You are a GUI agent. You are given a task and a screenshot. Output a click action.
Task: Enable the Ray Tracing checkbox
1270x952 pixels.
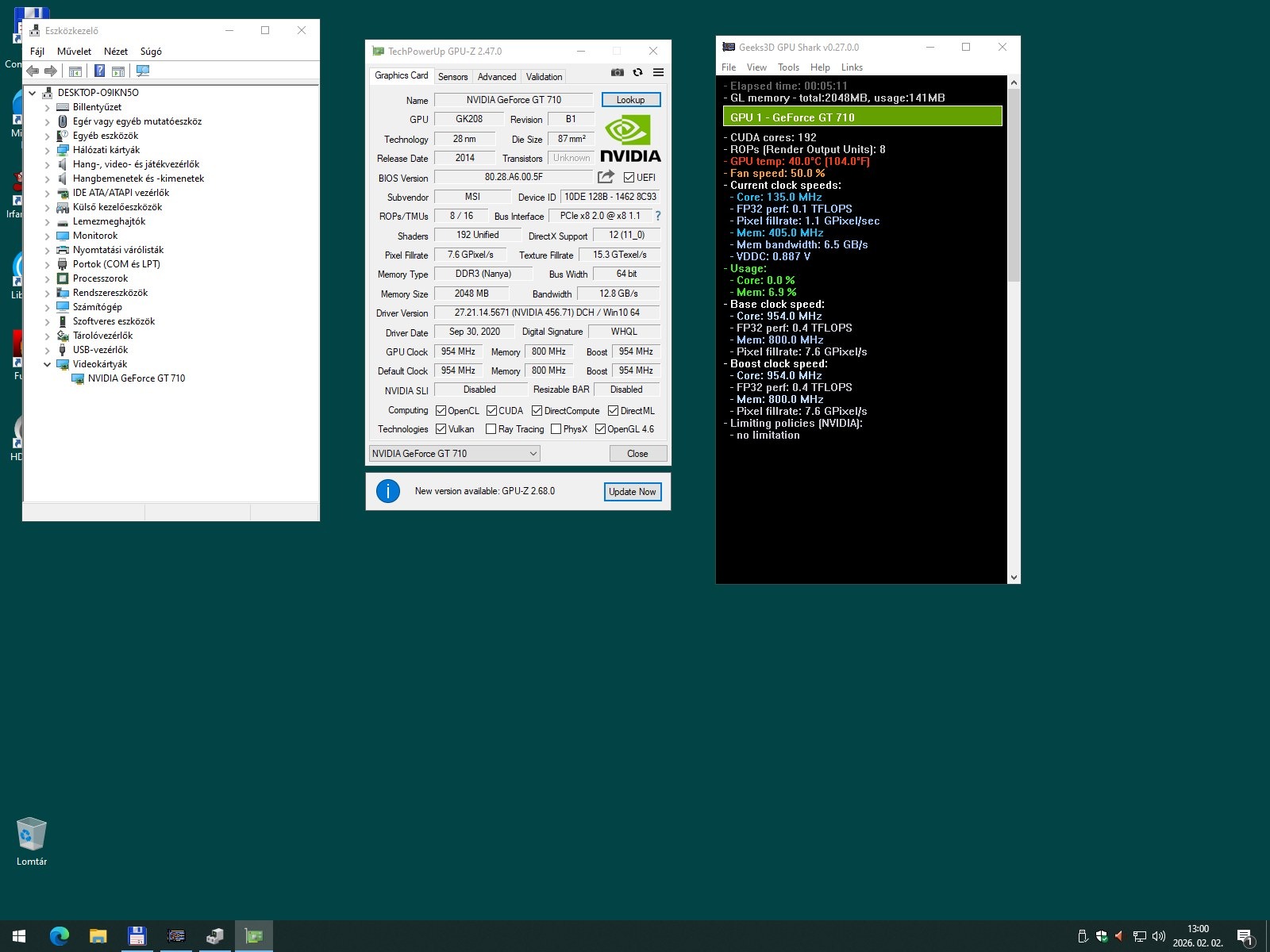491,429
